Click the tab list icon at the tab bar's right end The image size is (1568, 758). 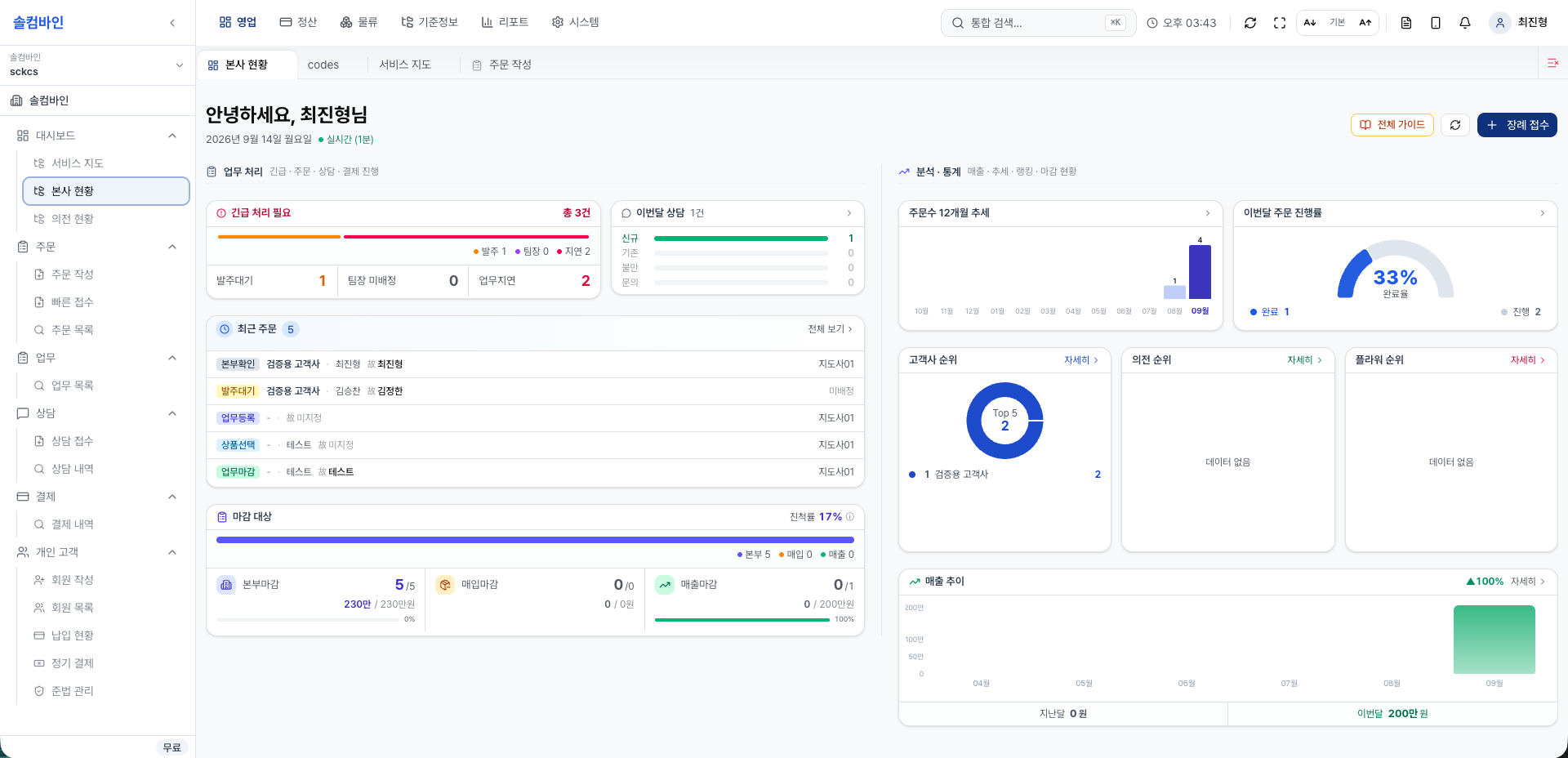pyautogui.click(x=1552, y=63)
